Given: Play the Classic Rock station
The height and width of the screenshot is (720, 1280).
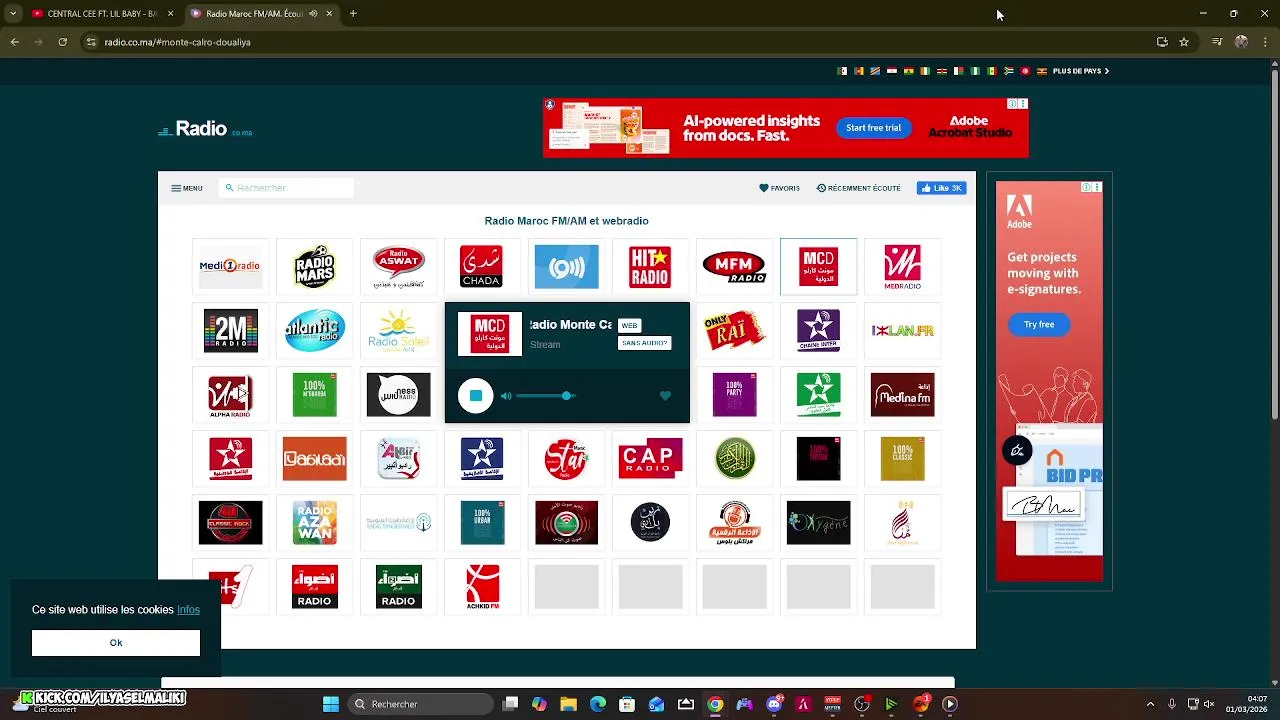Looking at the screenshot, I should tap(231, 523).
